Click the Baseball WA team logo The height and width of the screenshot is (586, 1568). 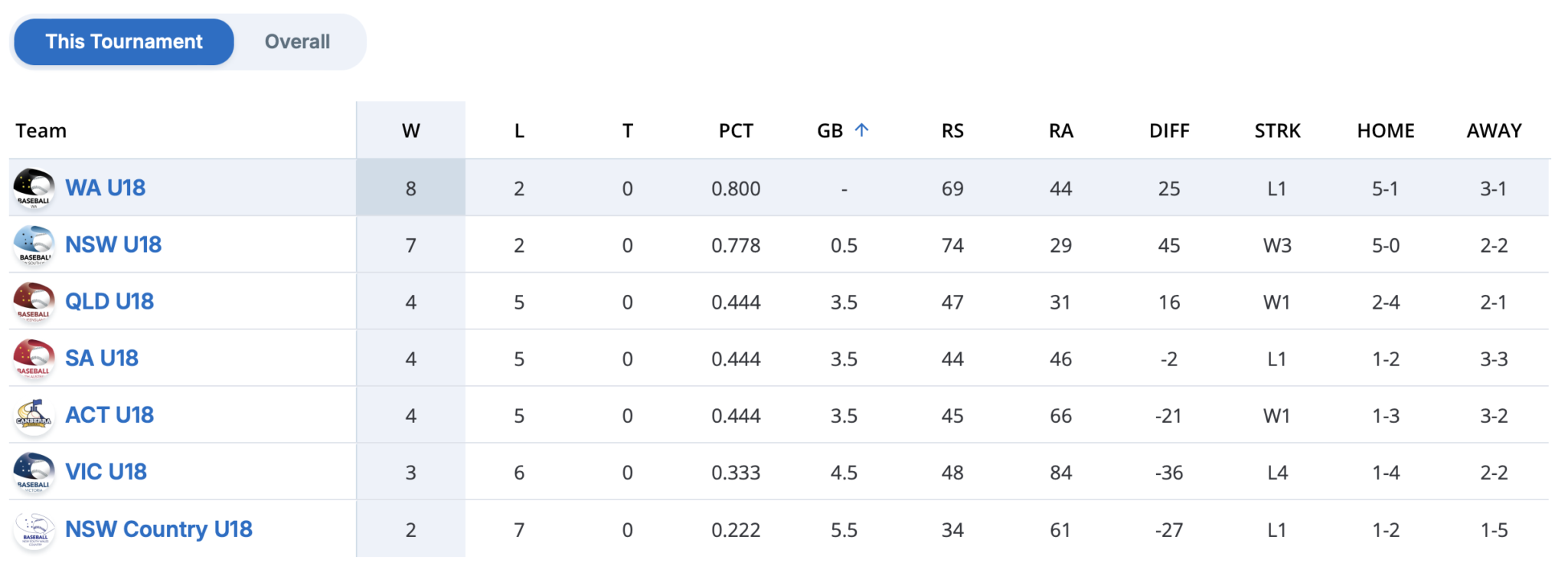coord(34,188)
